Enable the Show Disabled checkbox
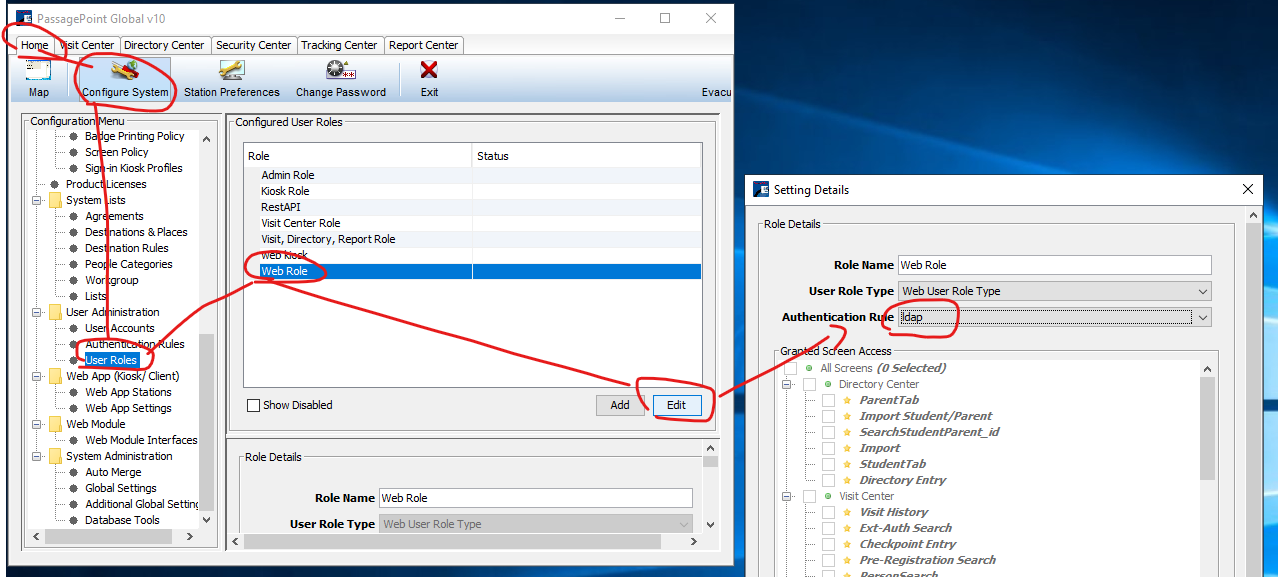Screen dimensions: 1278x577 coord(254,405)
